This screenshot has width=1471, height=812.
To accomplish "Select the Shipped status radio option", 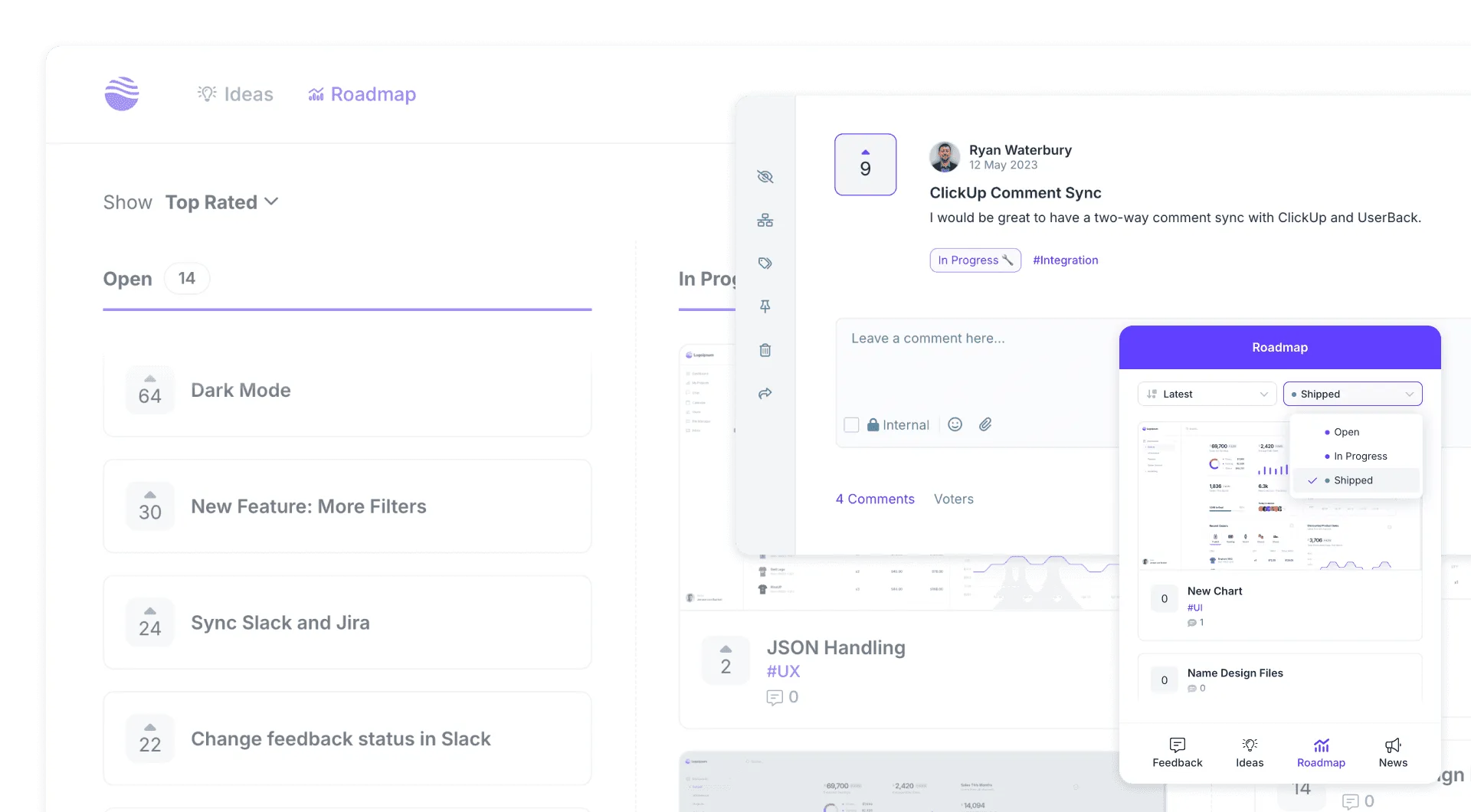I will [x=1351, y=480].
